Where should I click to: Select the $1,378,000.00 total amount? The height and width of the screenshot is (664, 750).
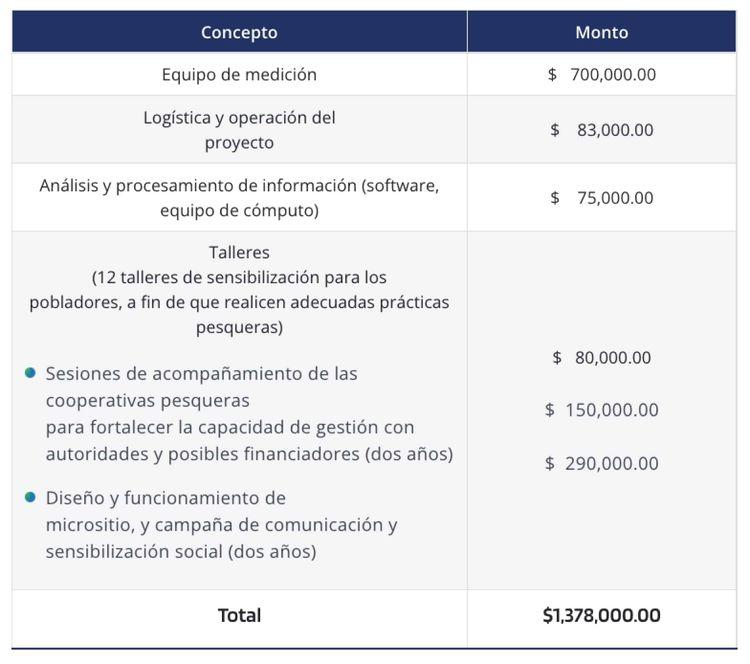[601, 616]
